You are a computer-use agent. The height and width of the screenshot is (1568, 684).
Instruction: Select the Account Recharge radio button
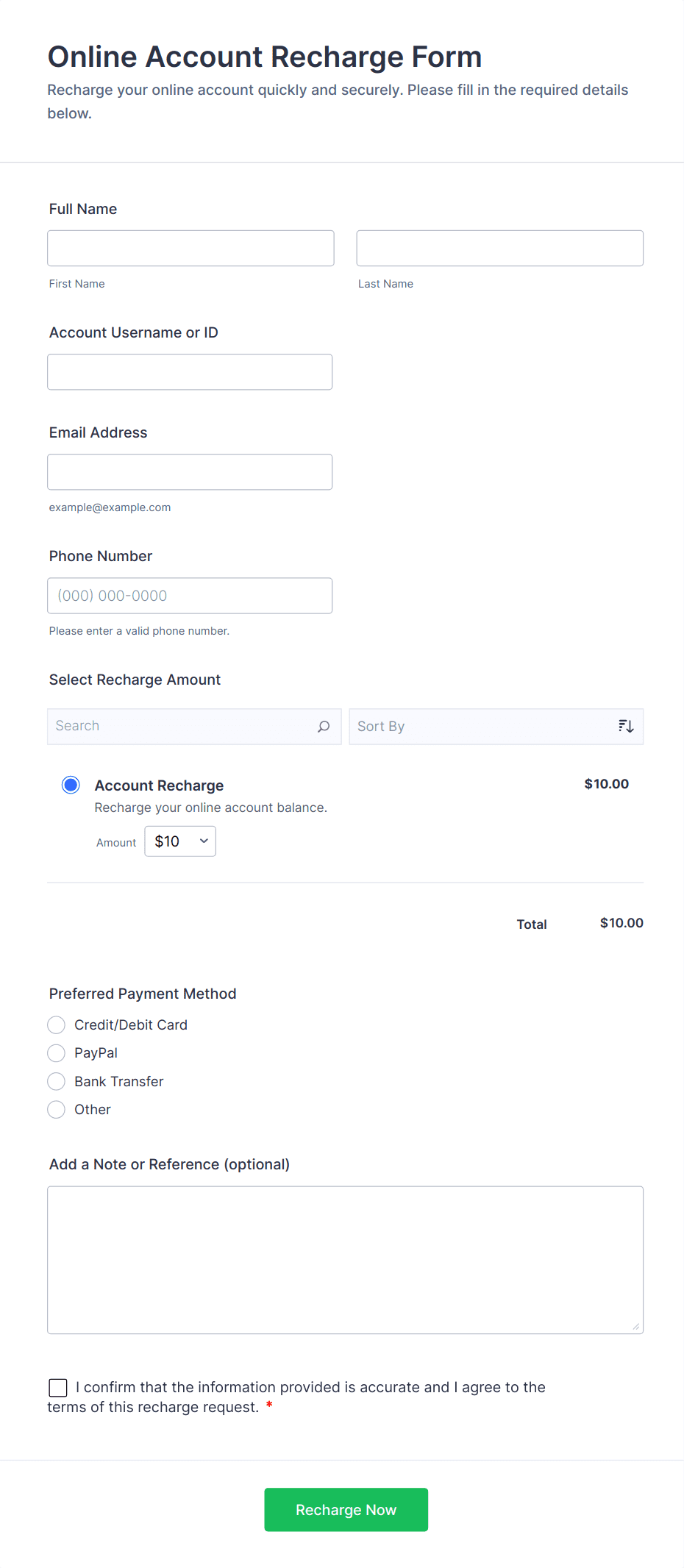pos(71,785)
